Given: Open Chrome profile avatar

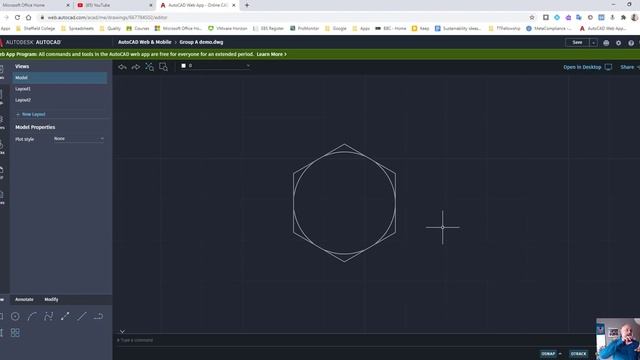Looking at the screenshot, I should point(635,18).
